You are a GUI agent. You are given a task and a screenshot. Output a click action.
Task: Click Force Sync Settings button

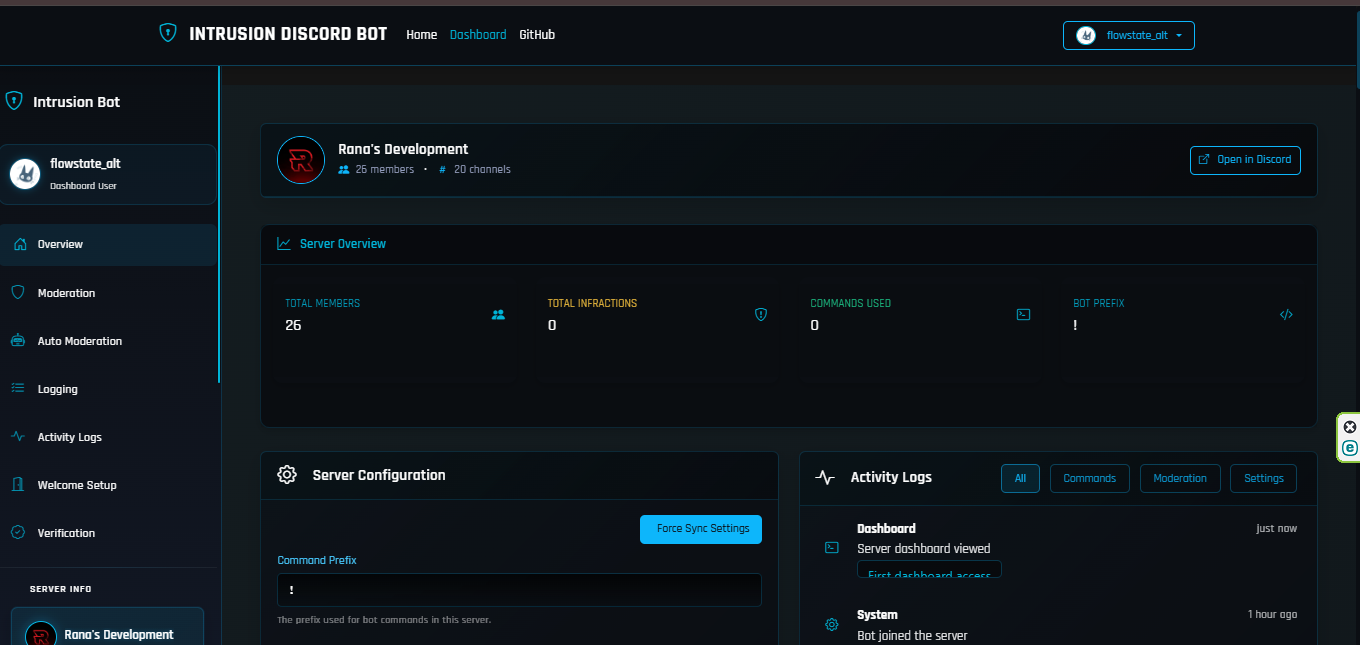point(701,529)
